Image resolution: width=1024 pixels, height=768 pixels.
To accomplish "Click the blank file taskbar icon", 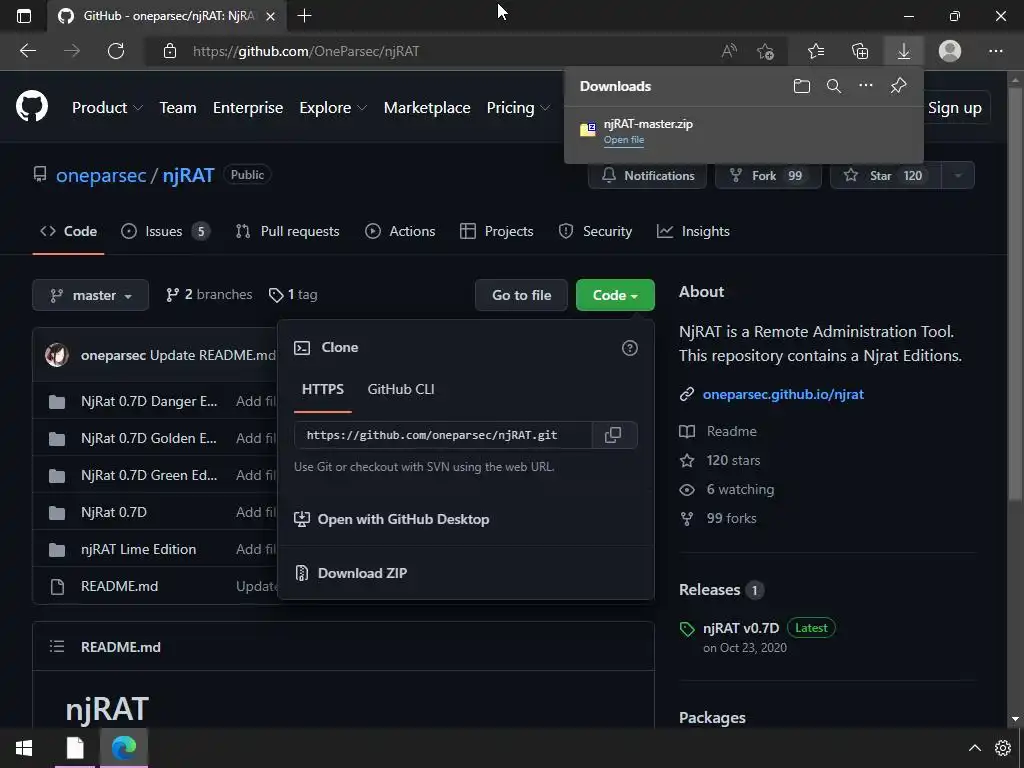I will 75,748.
